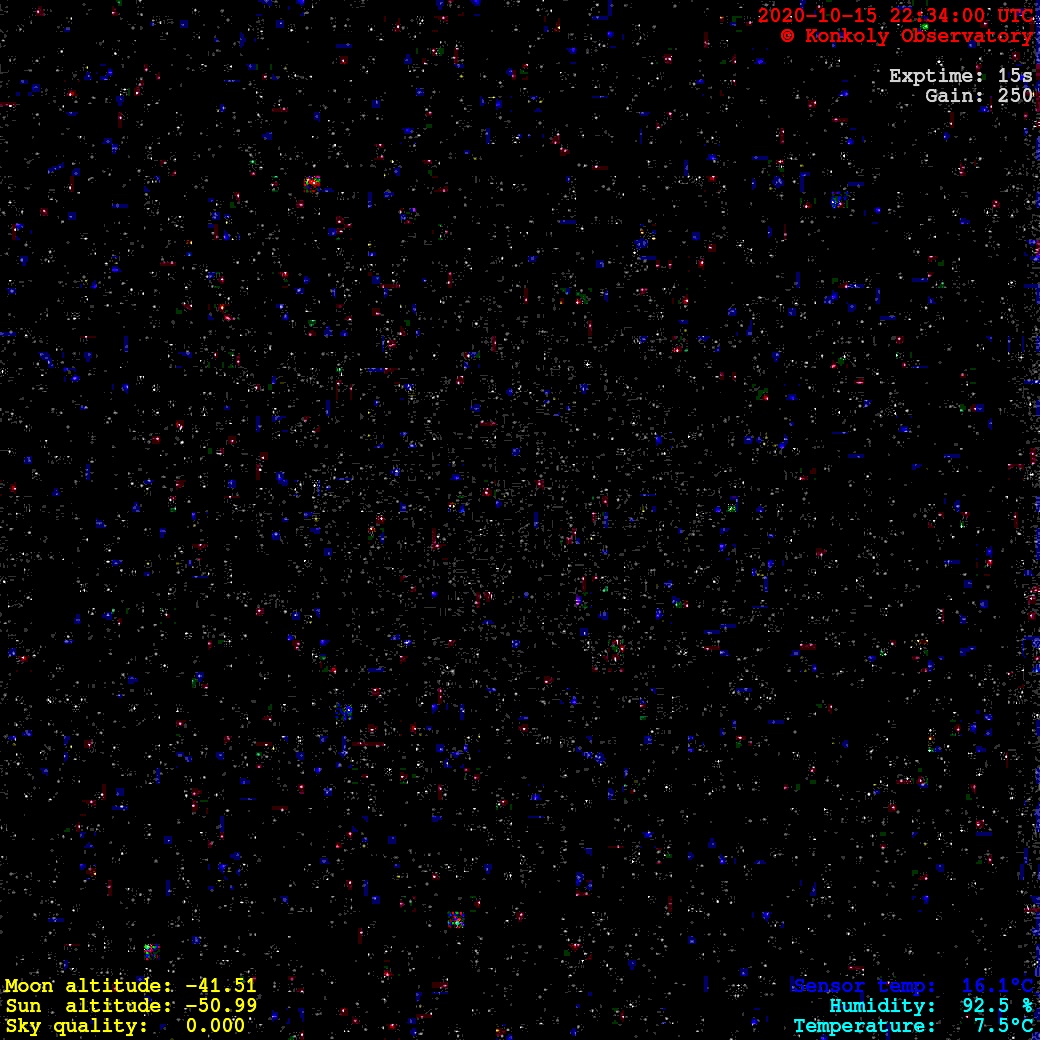Image resolution: width=1040 pixels, height=1040 pixels.
Task: Click the Moon altitude label
Action: (85, 986)
